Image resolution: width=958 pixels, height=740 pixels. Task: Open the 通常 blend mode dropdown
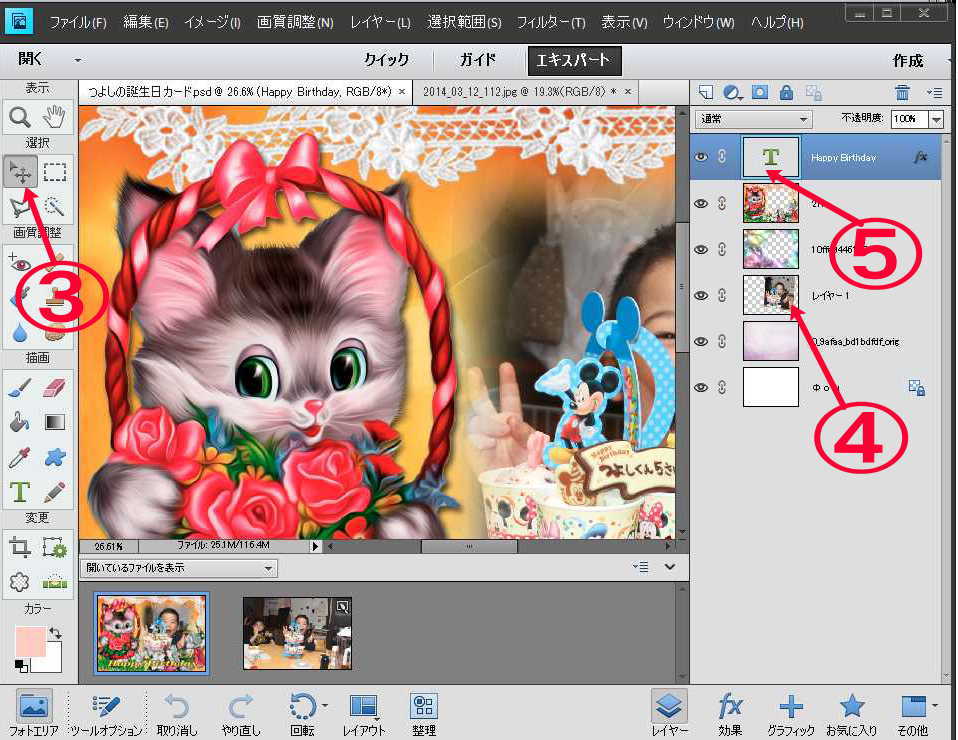point(753,119)
